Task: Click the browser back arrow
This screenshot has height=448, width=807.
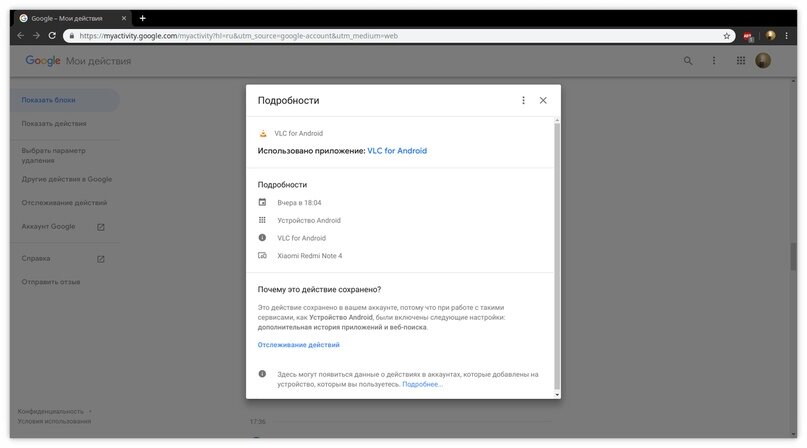Action: (21, 36)
